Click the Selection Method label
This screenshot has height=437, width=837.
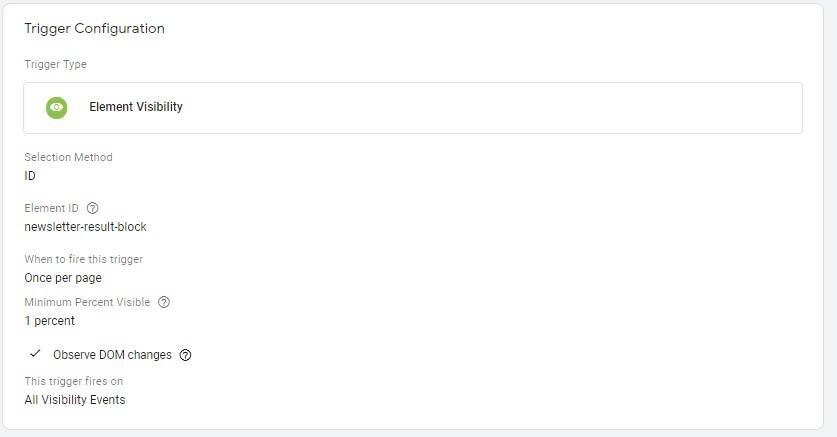68,157
